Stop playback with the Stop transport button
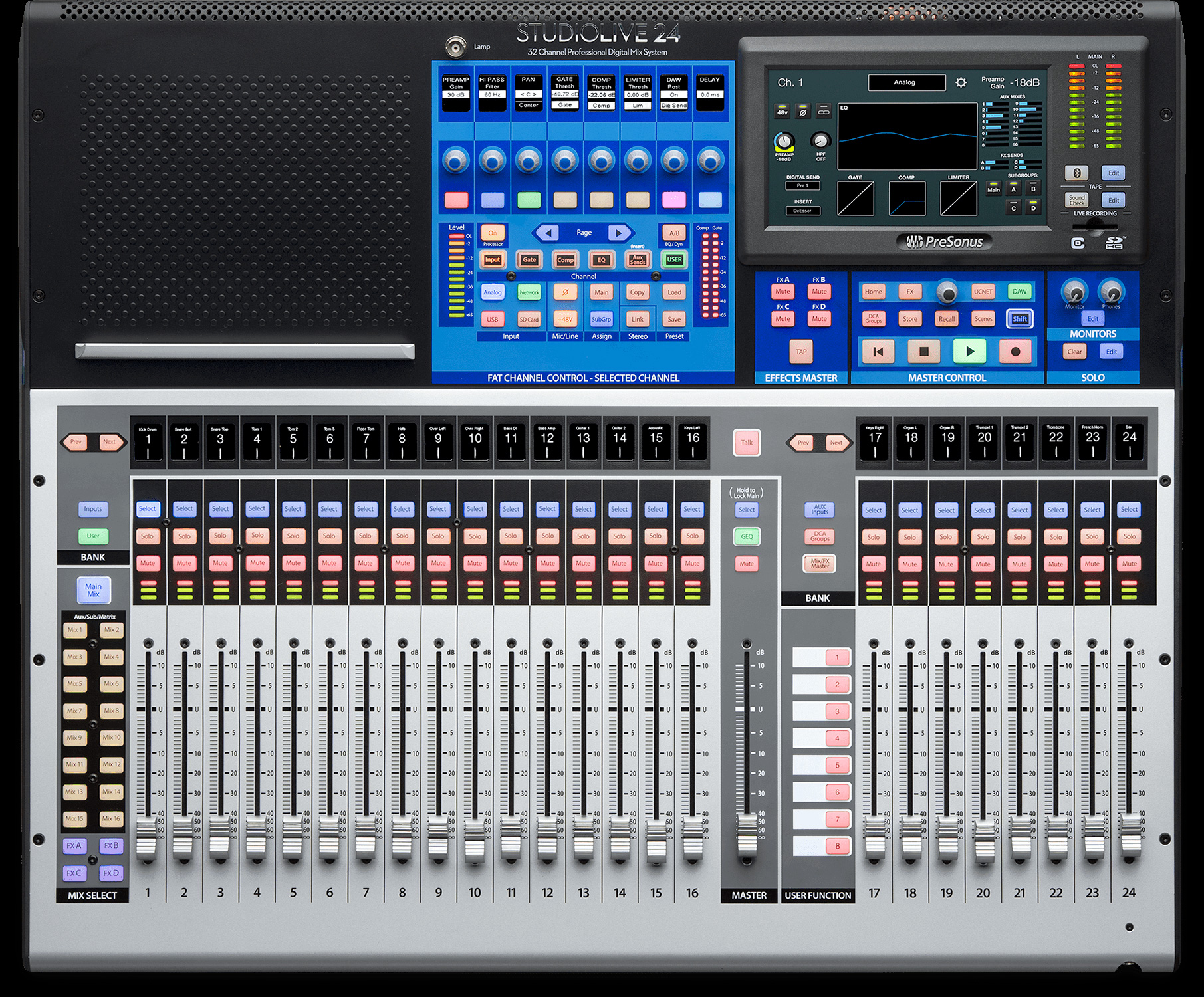 click(x=924, y=351)
